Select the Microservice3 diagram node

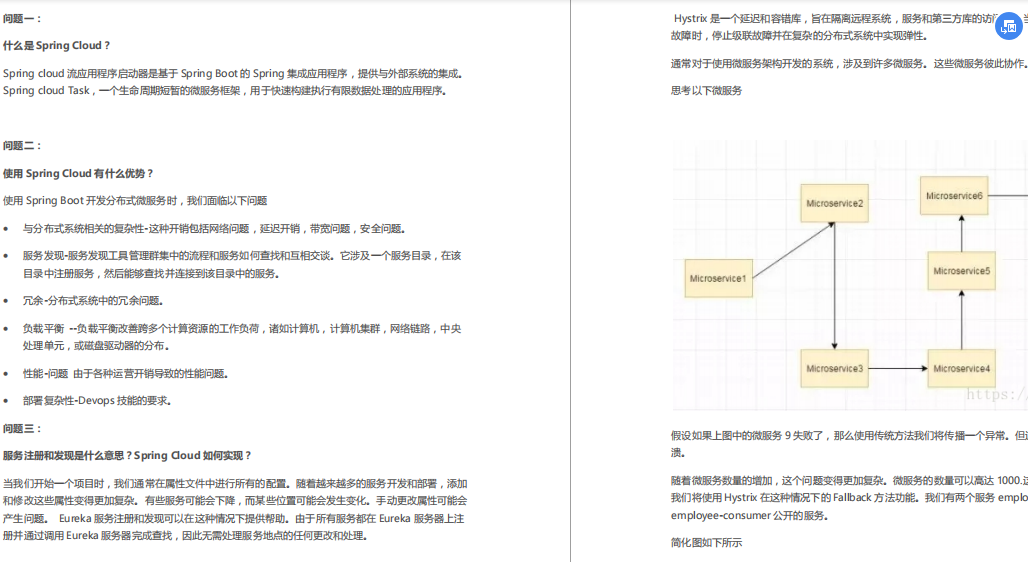(x=835, y=369)
